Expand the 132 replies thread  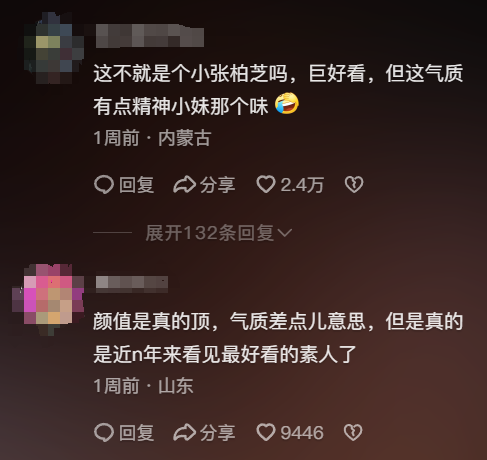pyautogui.click(x=219, y=233)
